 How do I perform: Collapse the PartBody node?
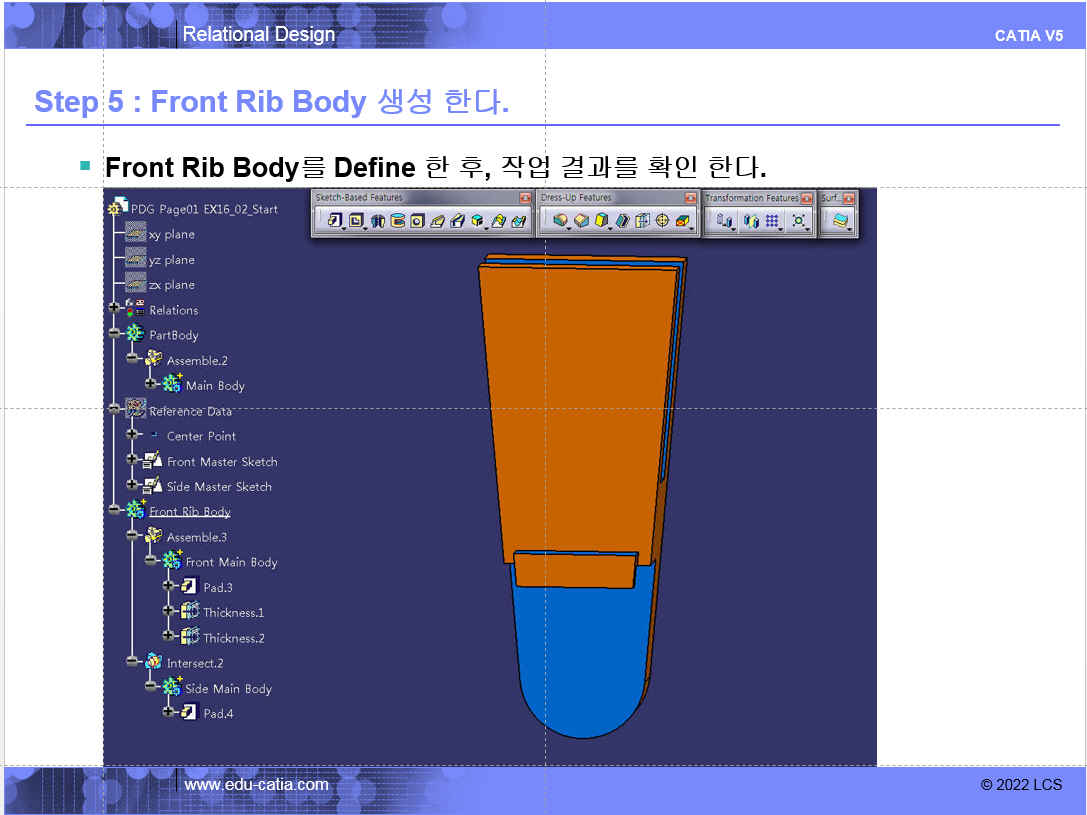pyautogui.click(x=114, y=334)
